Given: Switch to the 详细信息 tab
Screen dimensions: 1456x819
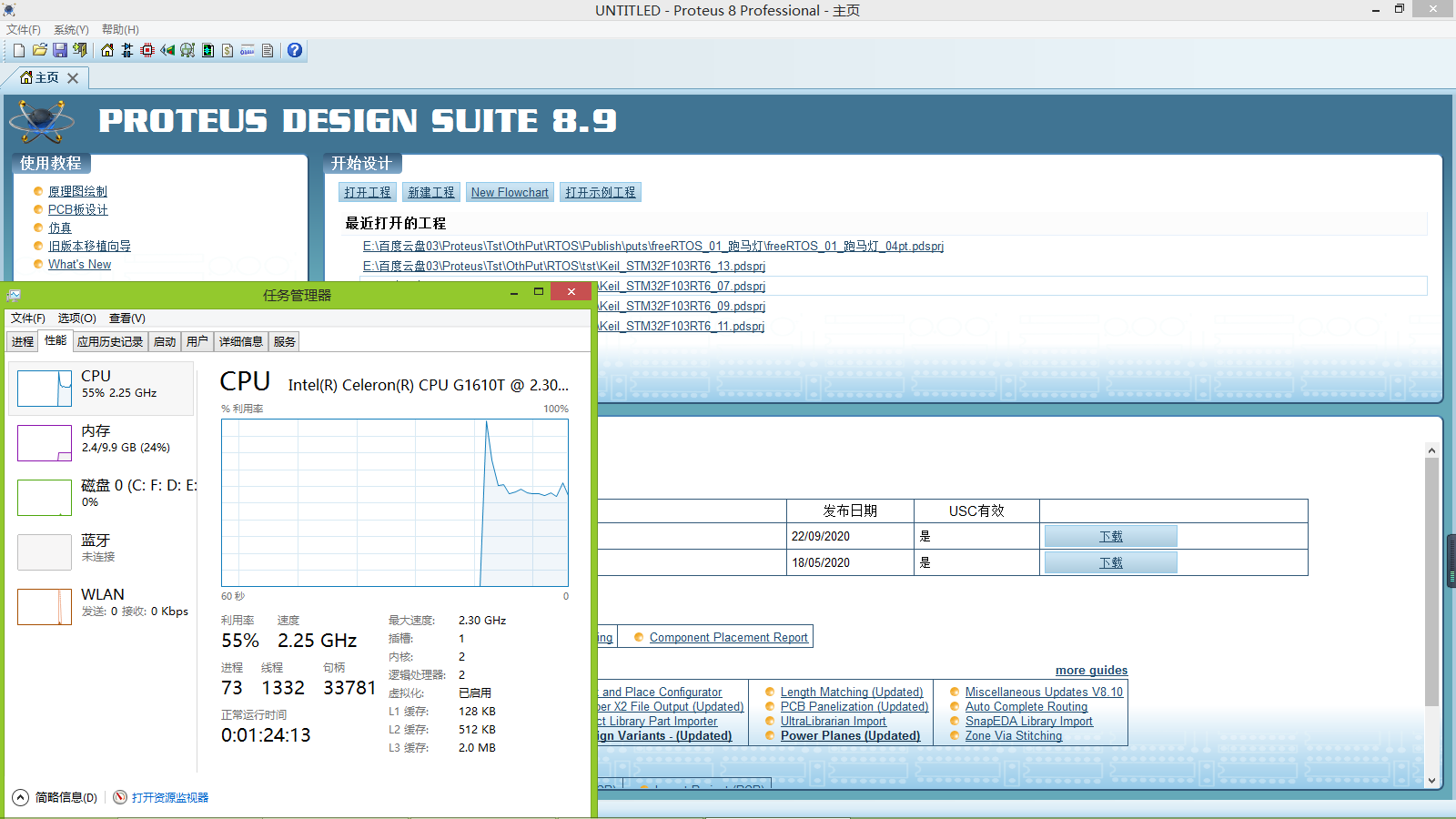Looking at the screenshot, I should click(x=241, y=342).
